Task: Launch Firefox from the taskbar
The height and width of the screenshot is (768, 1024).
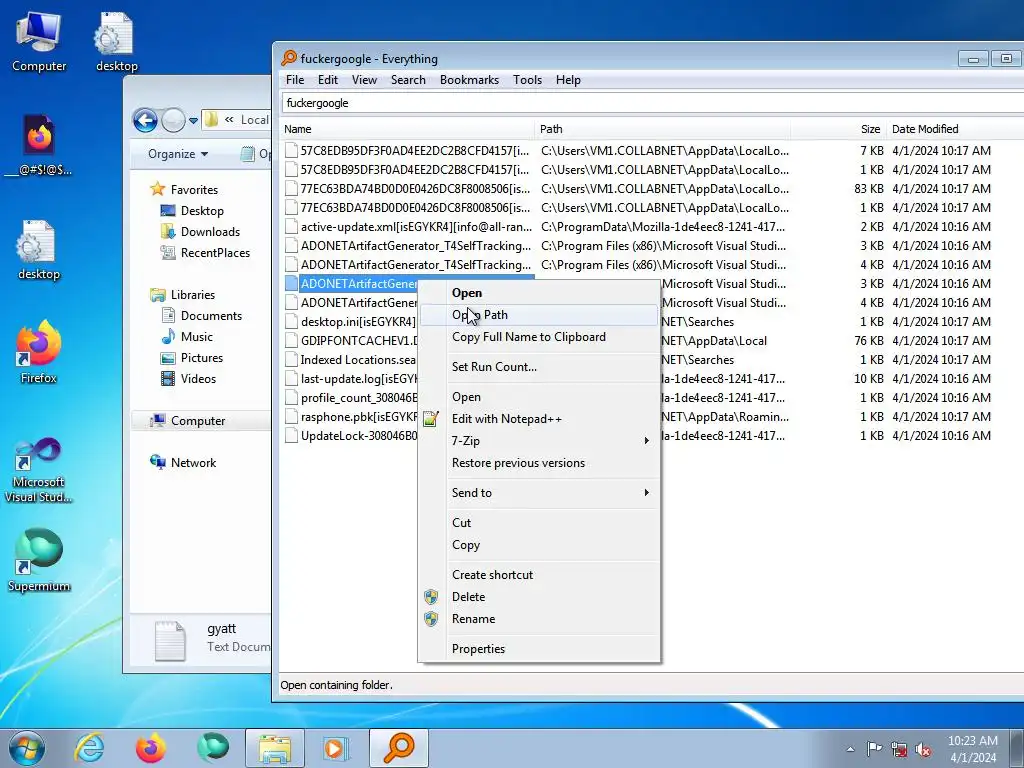Action: [x=150, y=748]
